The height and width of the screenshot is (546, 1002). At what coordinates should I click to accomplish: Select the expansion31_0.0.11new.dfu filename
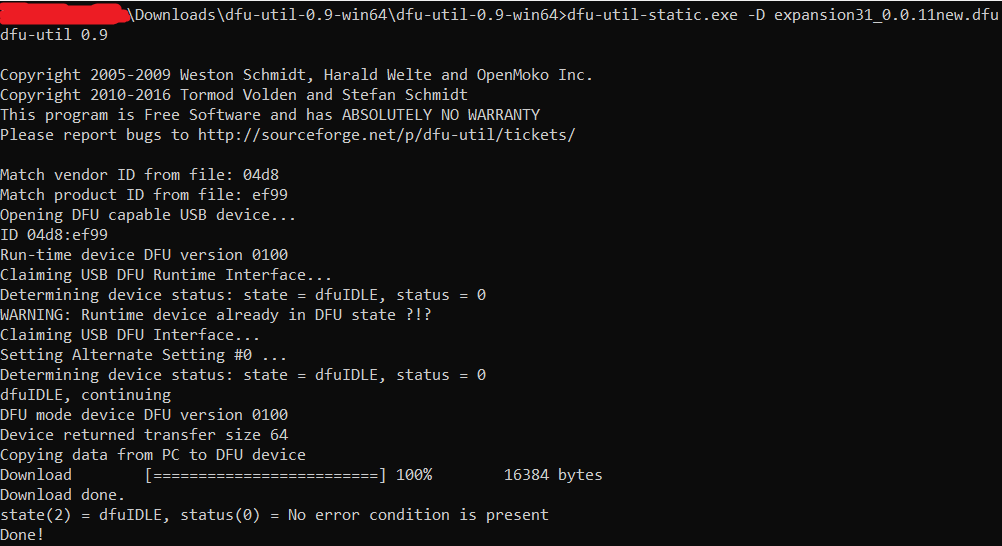coord(887,15)
